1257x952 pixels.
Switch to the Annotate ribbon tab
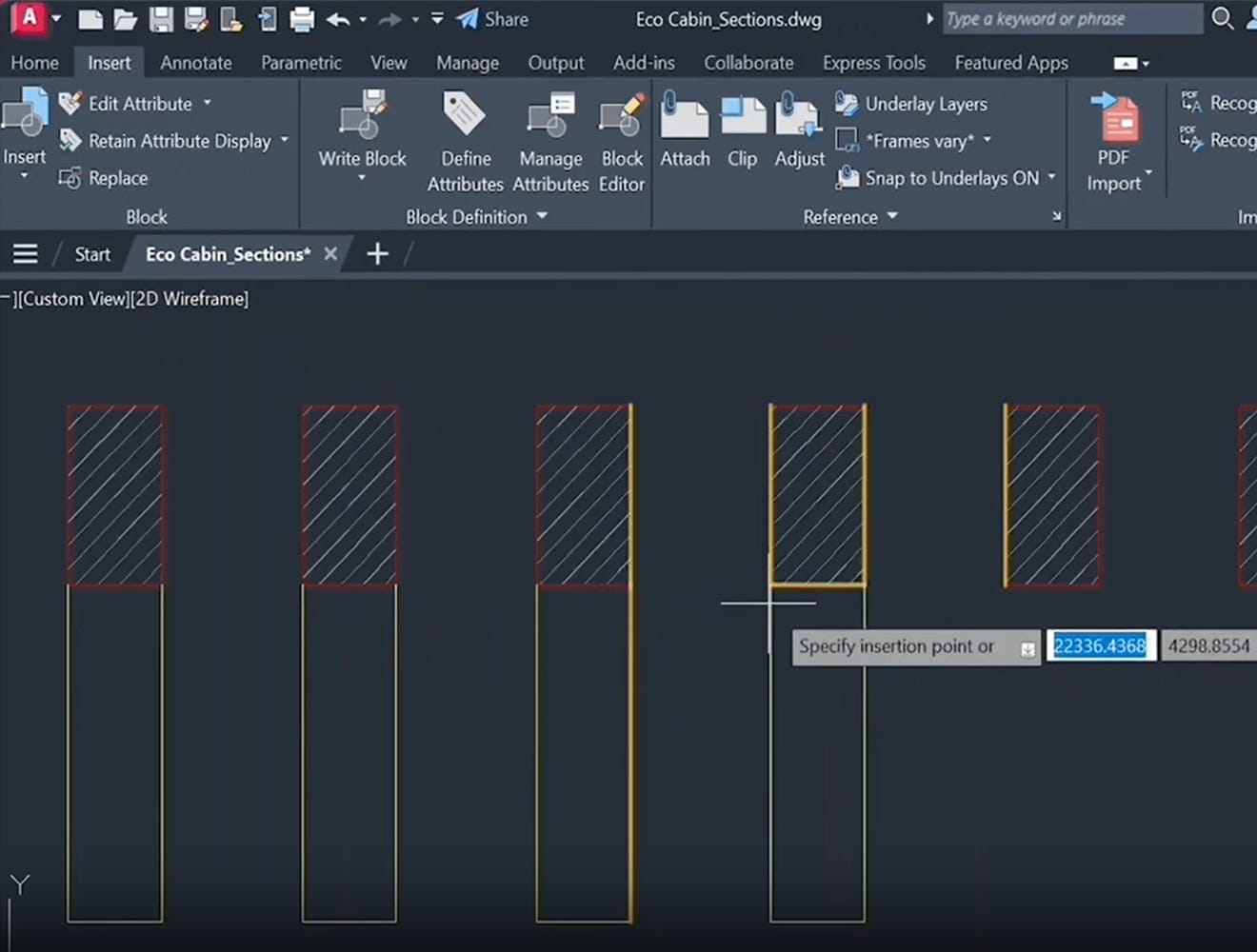coord(195,63)
